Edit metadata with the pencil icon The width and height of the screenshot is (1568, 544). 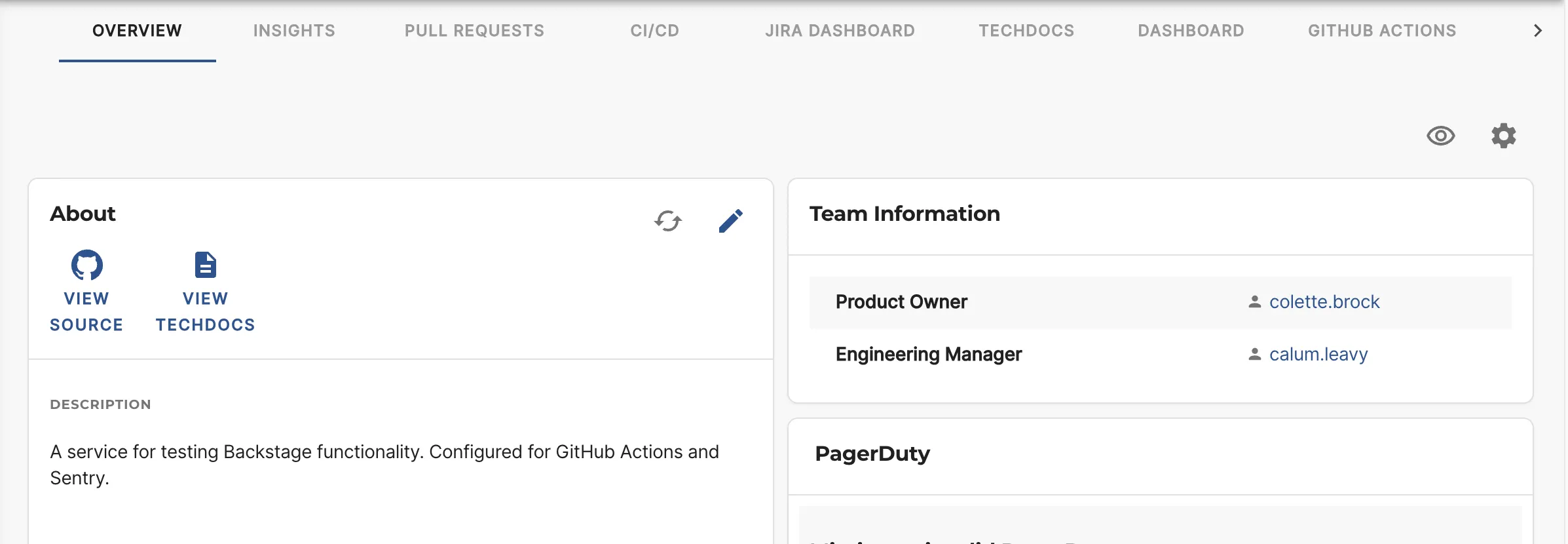[730, 221]
